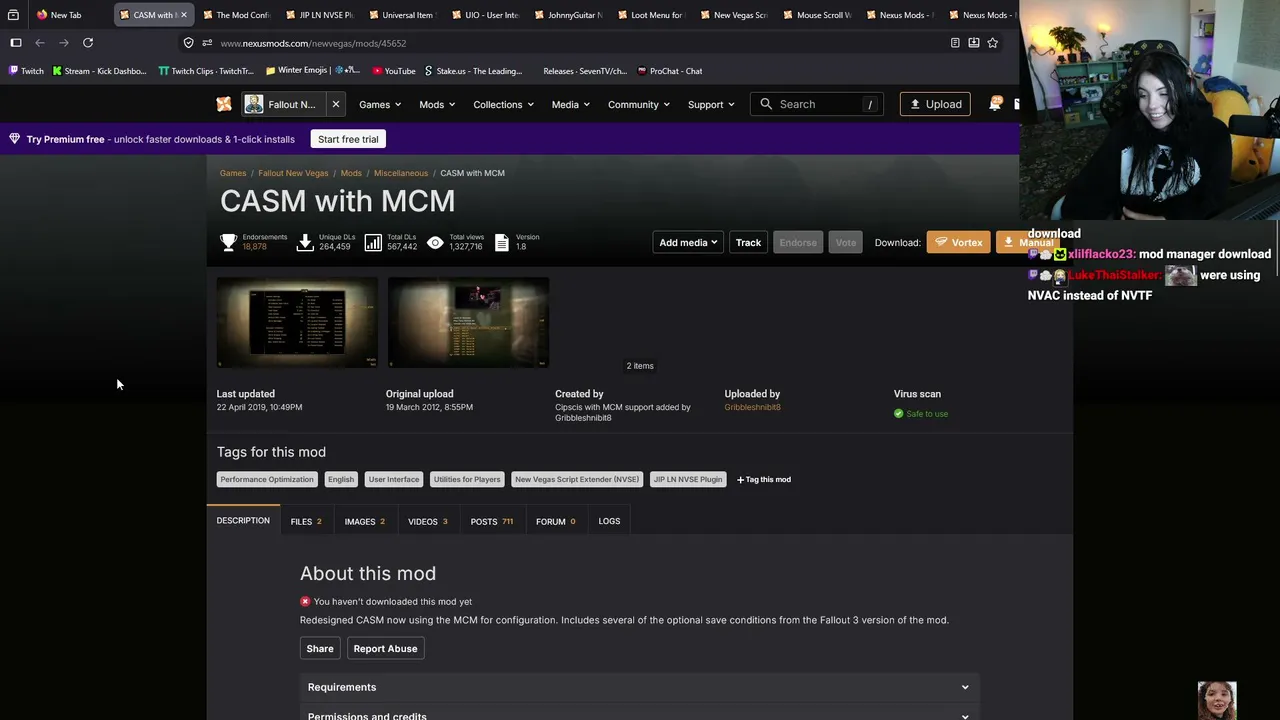Open the Posts tab
The width and height of the screenshot is (1280, 720).
[x=492, y=521]
